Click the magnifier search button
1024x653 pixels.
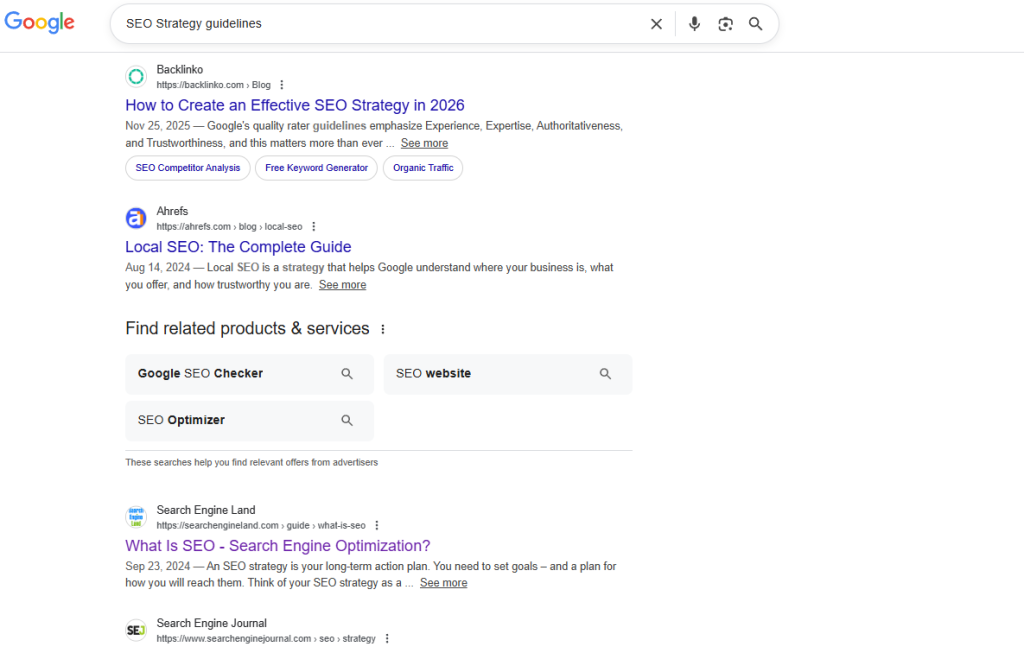[x=756, y=24]
